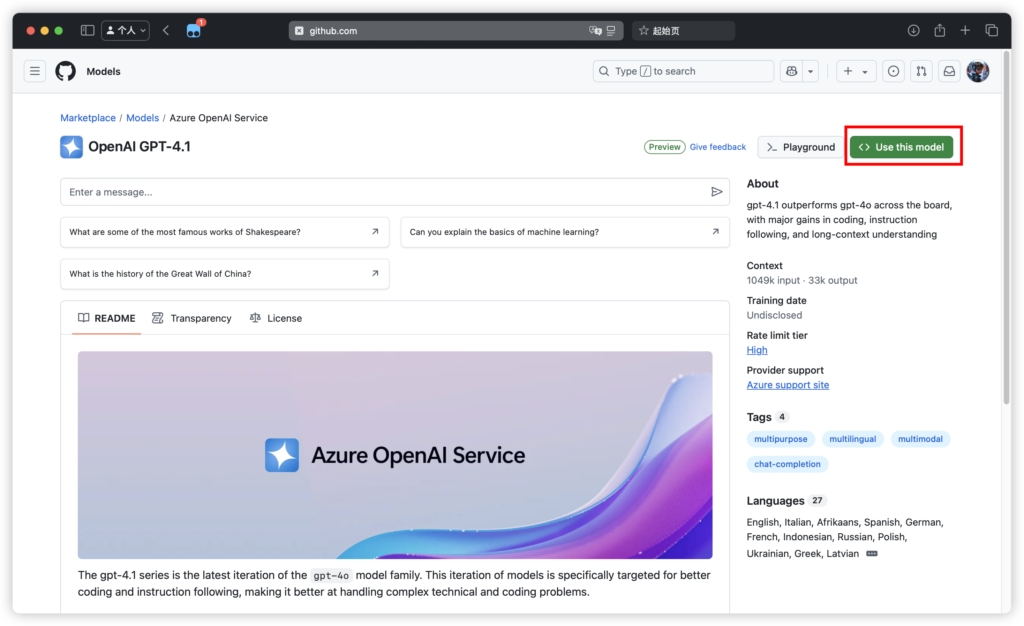The image size is (1024, 626).
Task: Go to GitHub home via Octocat logo
Action: [x=65, y=71]
